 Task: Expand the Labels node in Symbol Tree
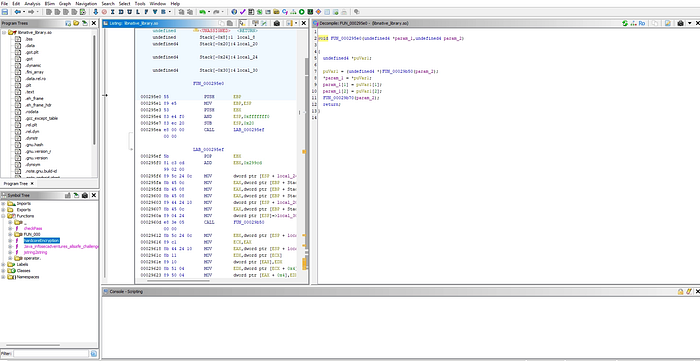coord(4,265)
